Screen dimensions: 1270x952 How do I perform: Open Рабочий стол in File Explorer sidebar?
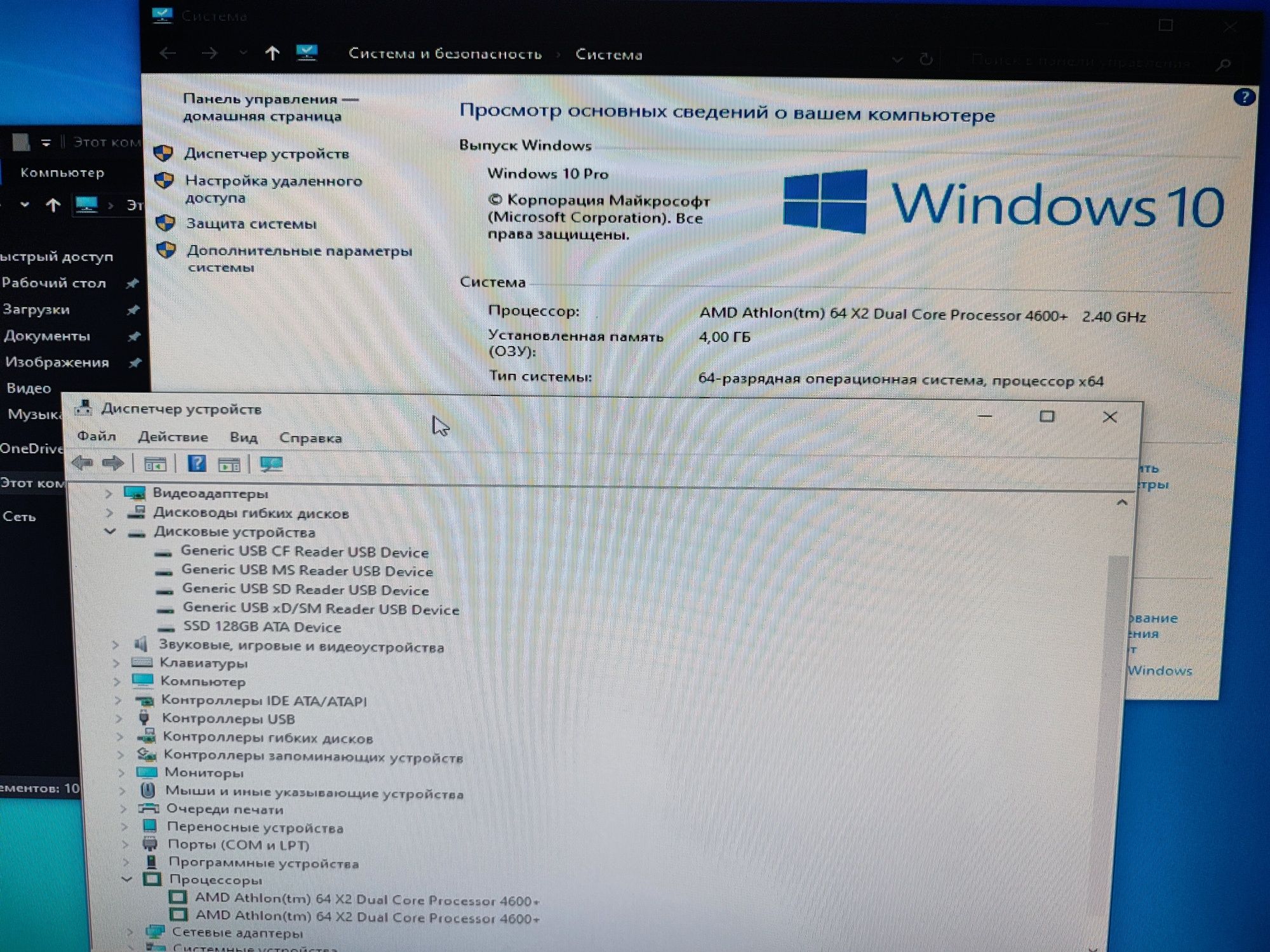coord(53,283)
